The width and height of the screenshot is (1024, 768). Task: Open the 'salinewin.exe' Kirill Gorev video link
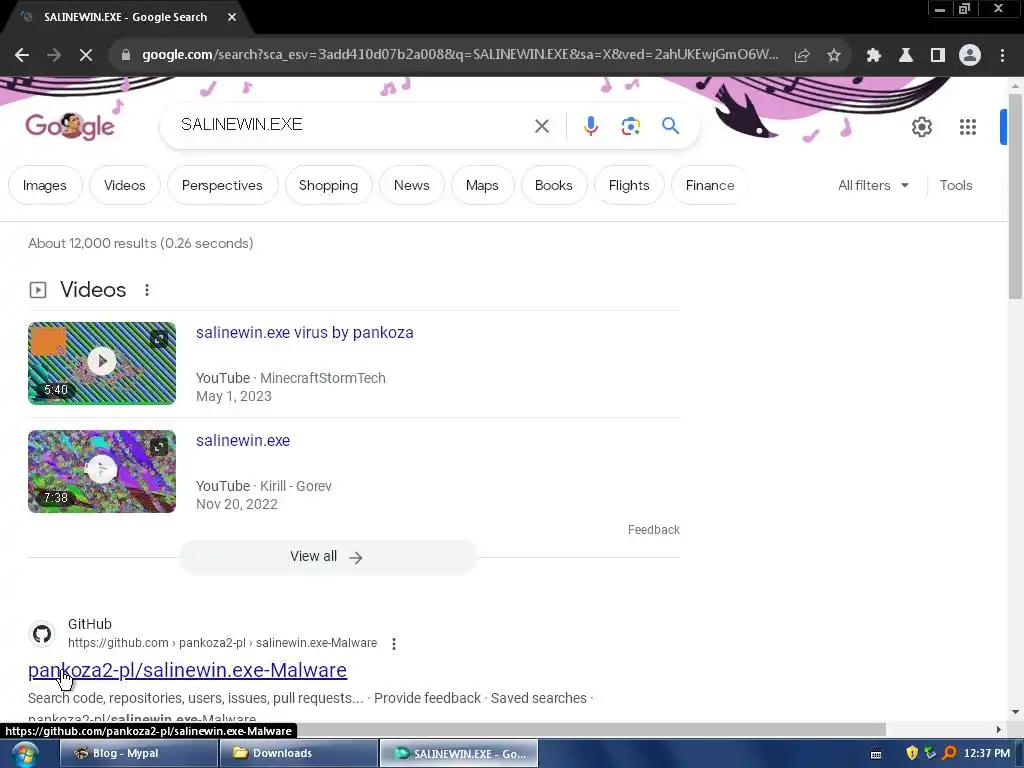(243, 441)
